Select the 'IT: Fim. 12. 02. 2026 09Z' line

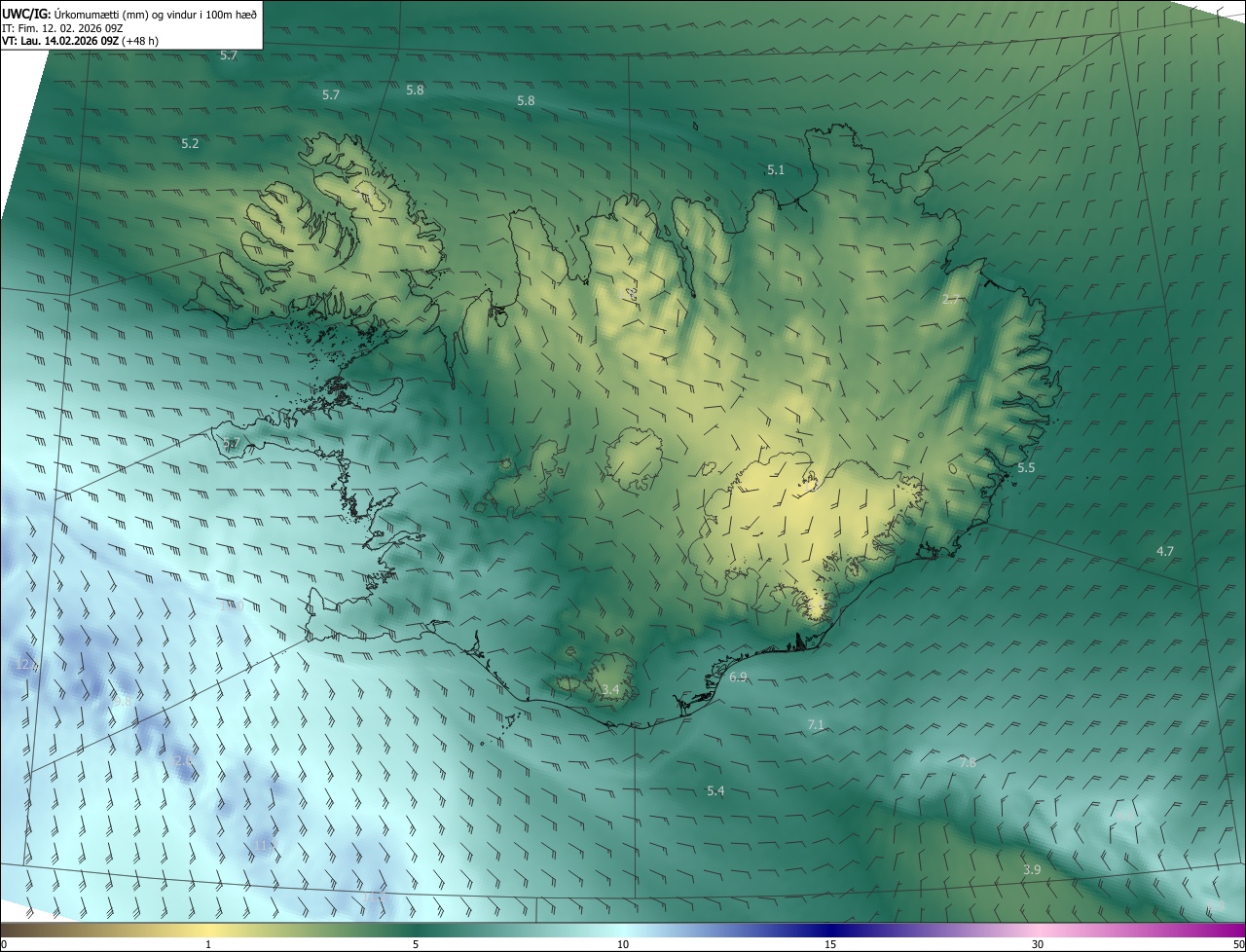tap(63, 27)
